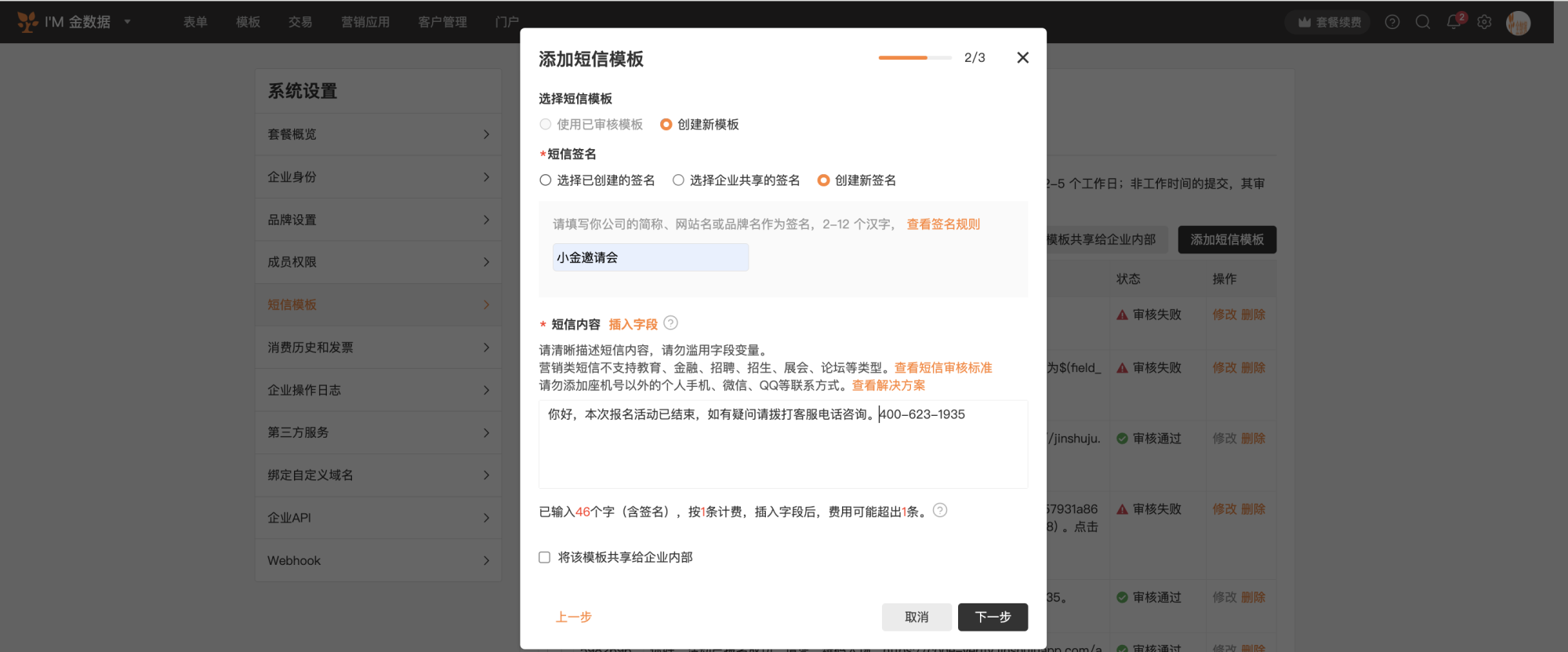Open the settings gear icon in top bar
Screen dimensions: 1568x652
click(1484, 22)
